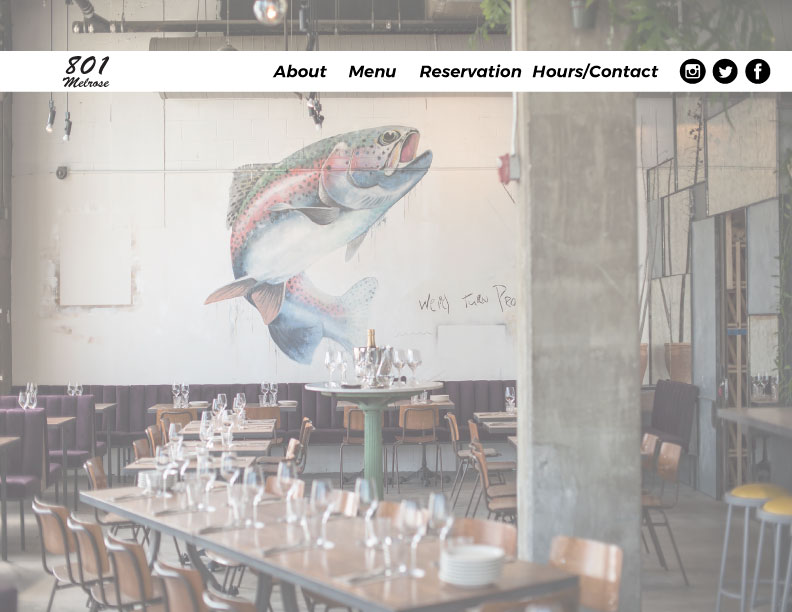
Task: Select Reservation in the navigation bar
Action: tap(470, 72)
